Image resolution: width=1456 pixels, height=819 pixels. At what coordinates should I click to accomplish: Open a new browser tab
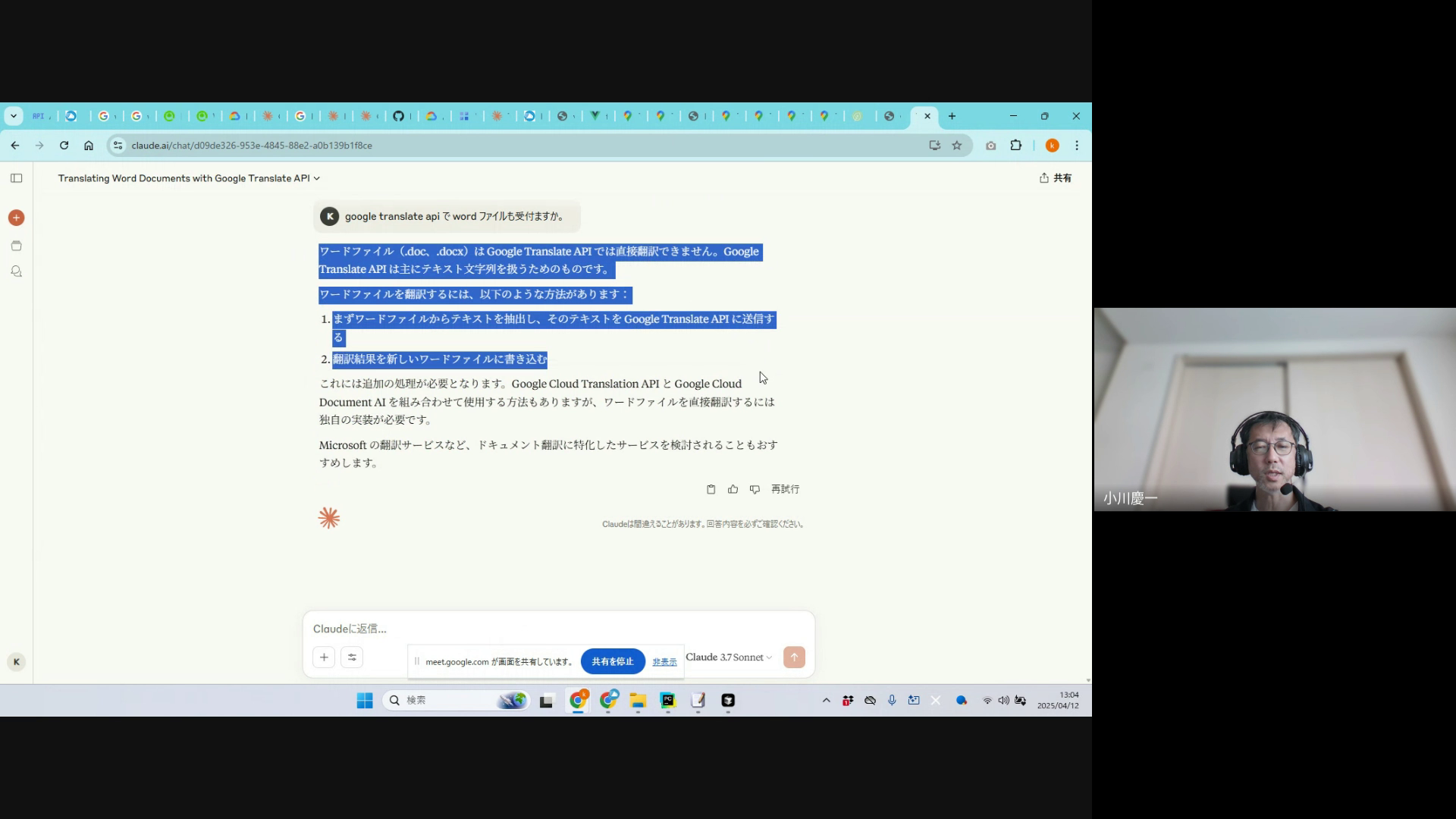click(952, 116)
